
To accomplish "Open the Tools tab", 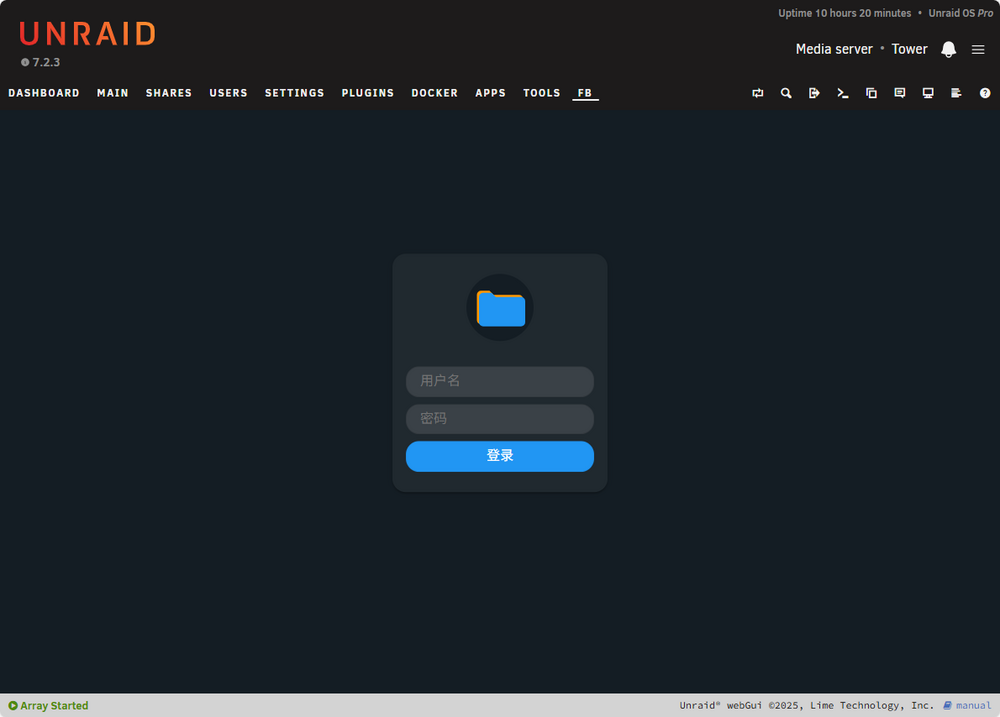I will tap(541, 93).
